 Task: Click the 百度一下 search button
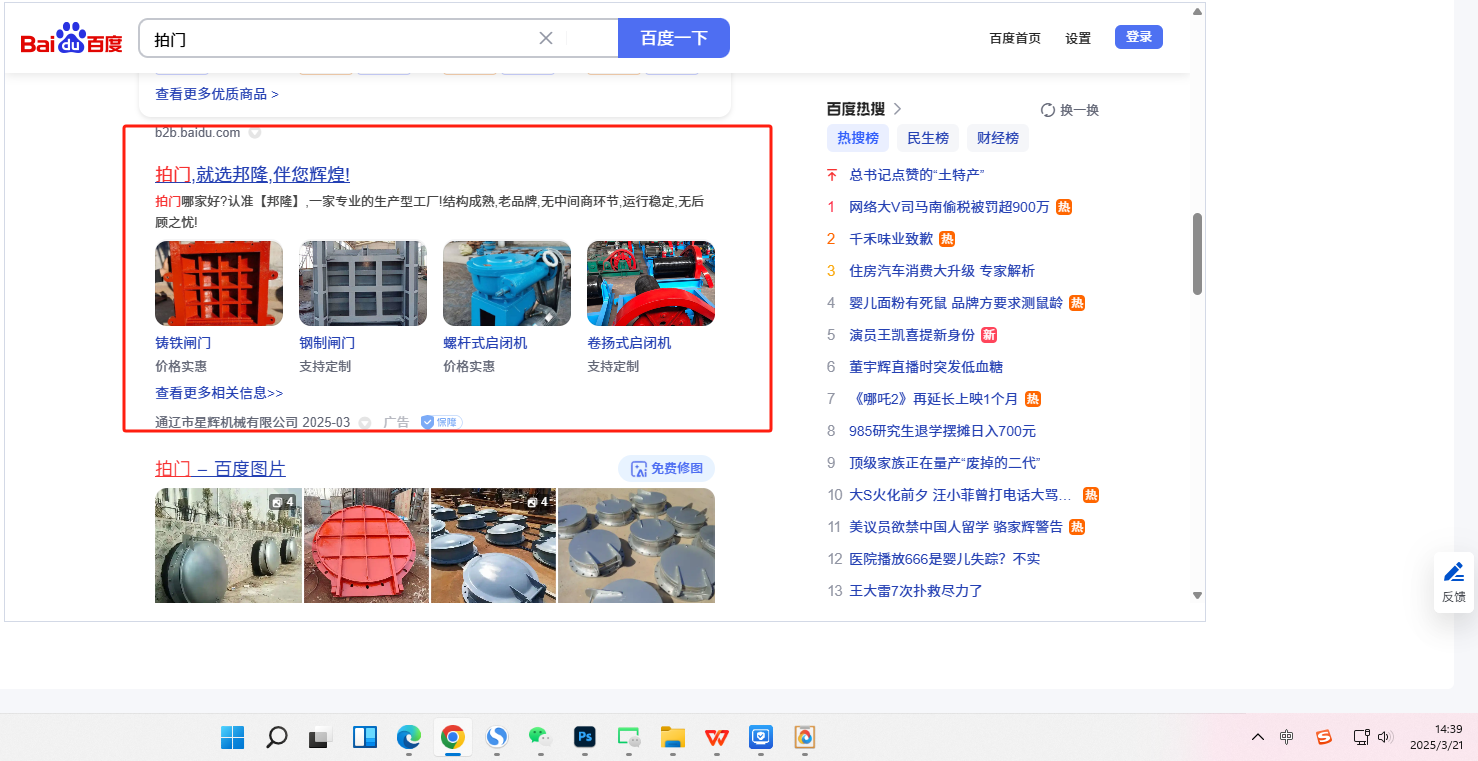click(674, 38)
